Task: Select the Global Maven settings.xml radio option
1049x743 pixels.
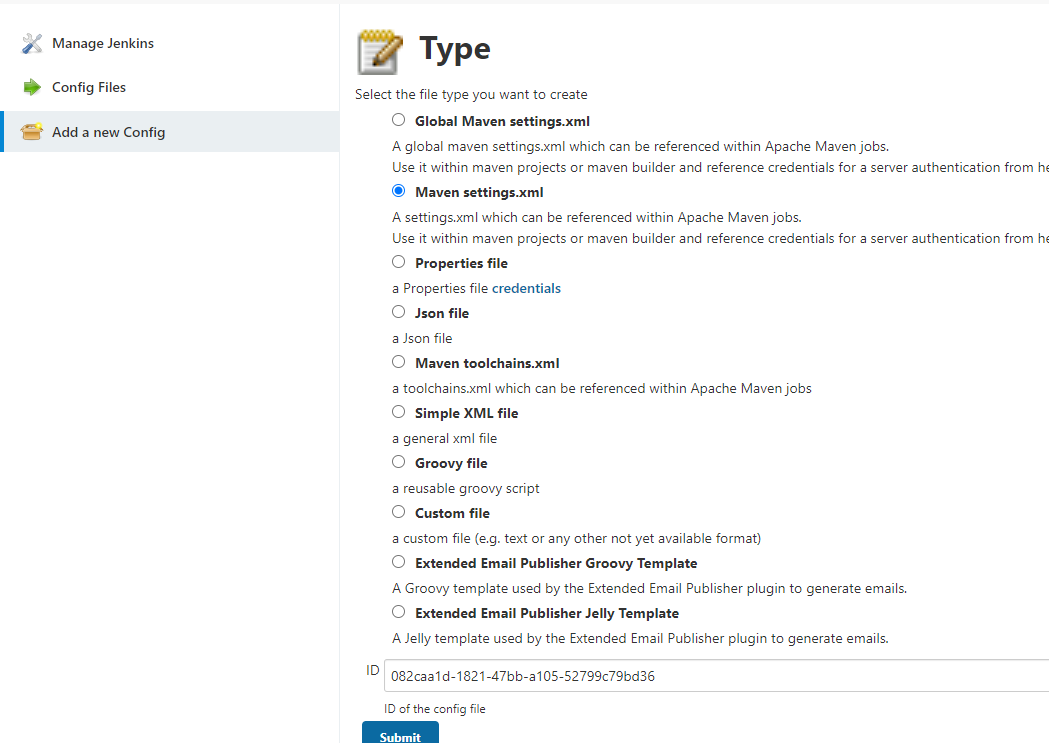Action: pyautogui.click(x=399, y=120)
